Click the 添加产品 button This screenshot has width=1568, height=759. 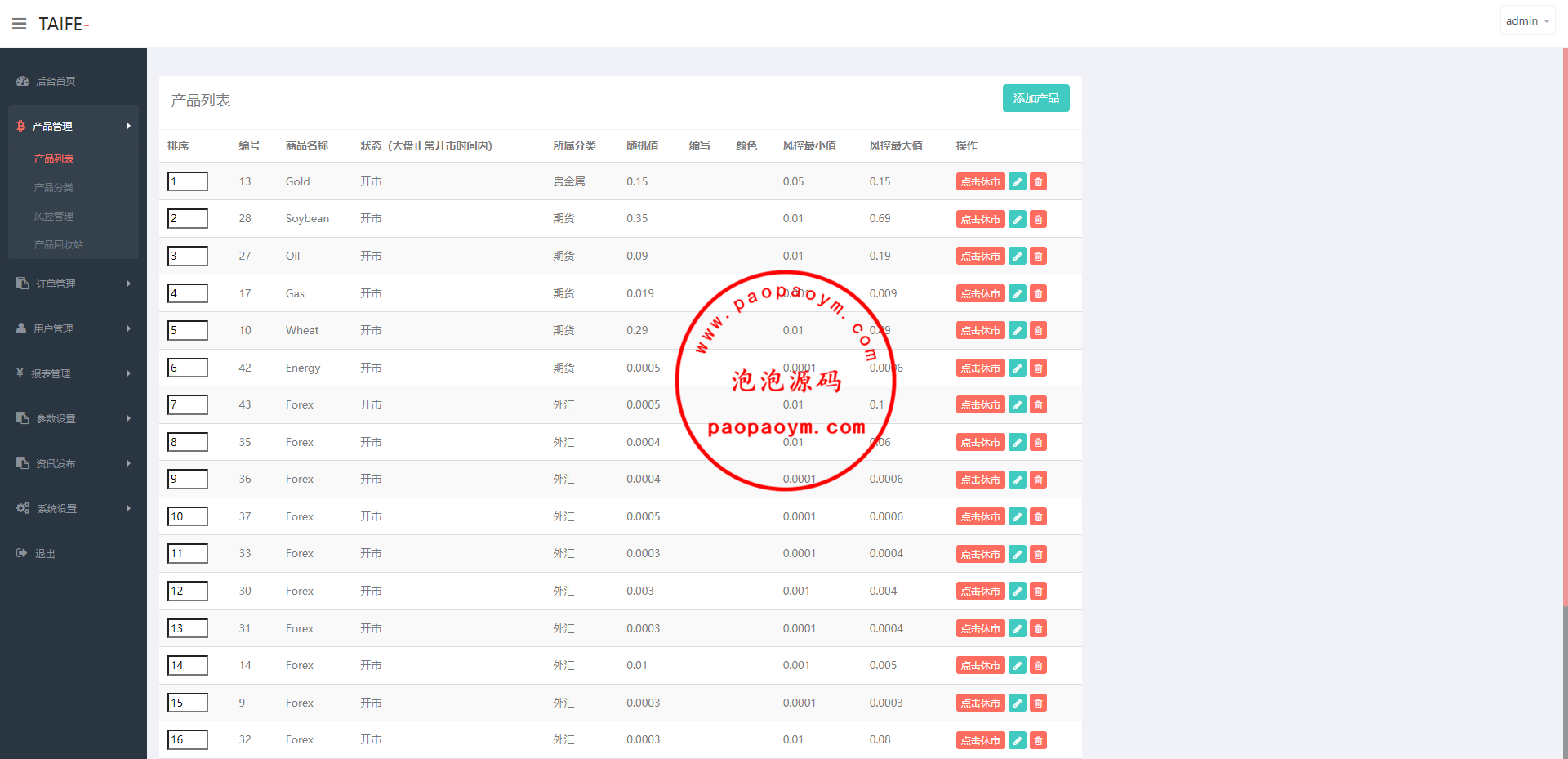[1036, 98]
